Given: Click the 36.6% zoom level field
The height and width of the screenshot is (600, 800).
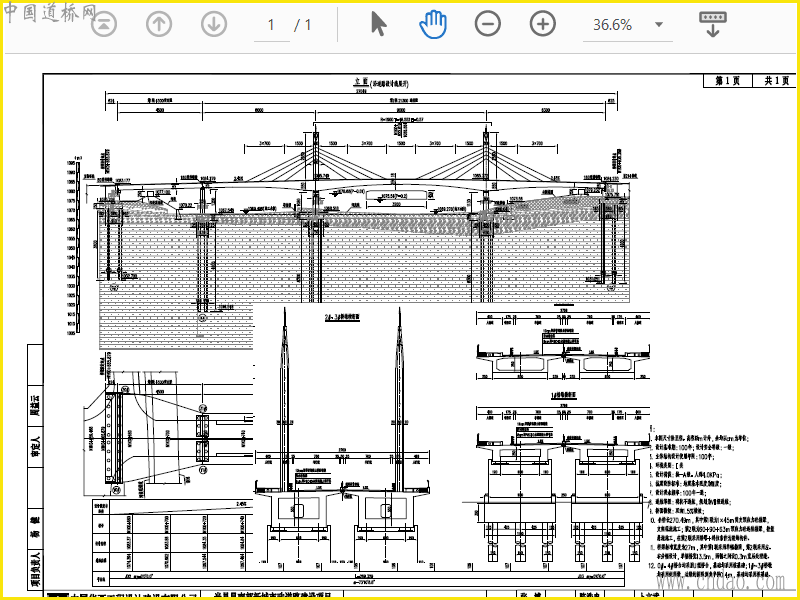Looking at the screenshot, I should [612, 24].
